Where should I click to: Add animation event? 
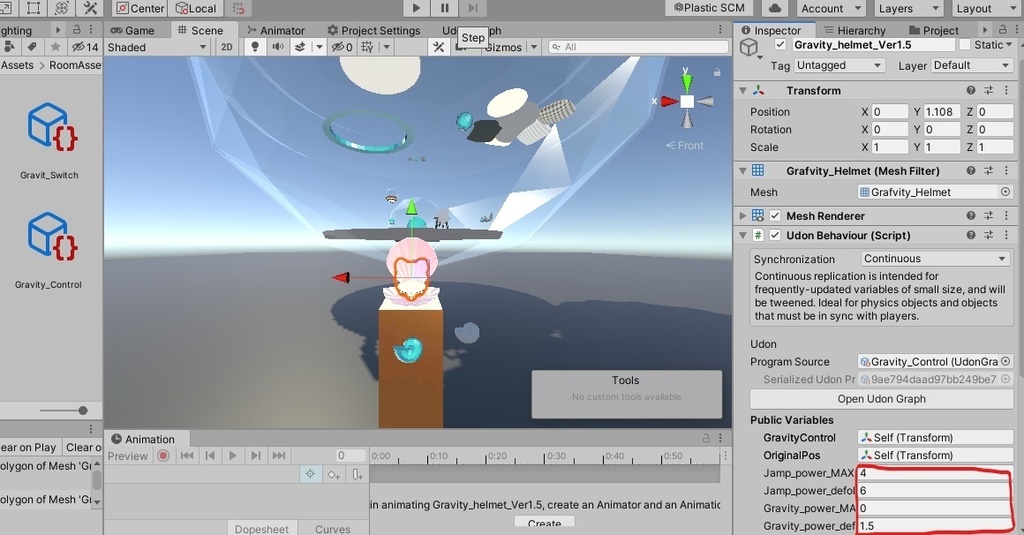[357, 474]
